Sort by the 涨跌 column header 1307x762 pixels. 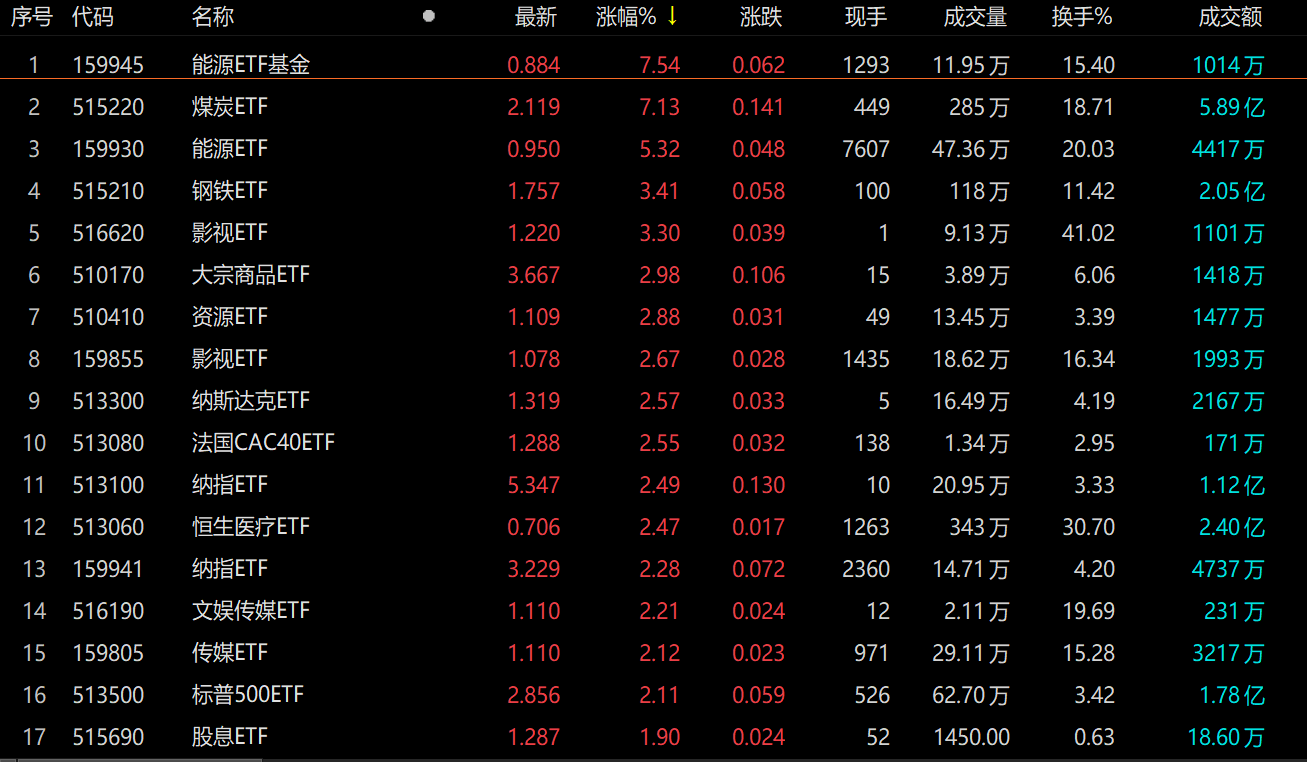click(761, 17)
